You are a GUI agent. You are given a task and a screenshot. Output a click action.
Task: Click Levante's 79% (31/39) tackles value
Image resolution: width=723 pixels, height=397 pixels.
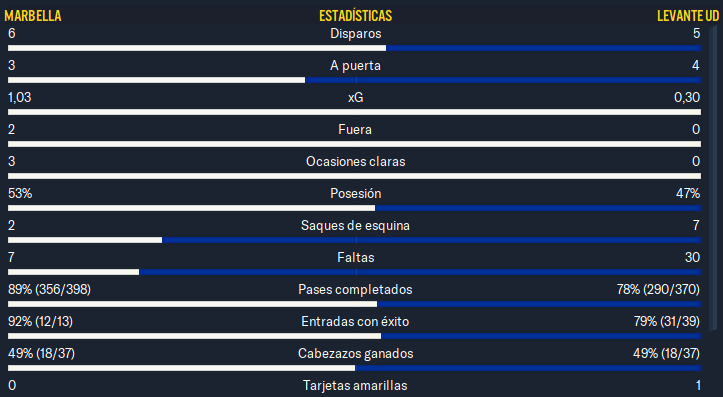point(667,321)
